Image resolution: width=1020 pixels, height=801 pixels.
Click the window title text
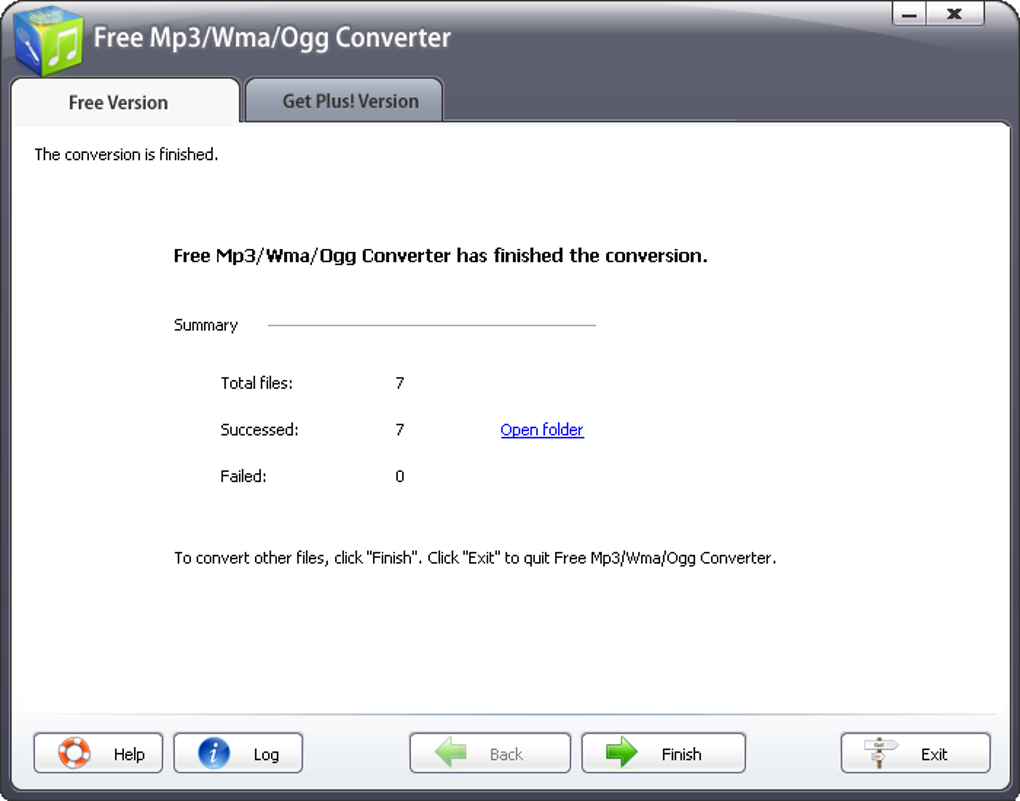[272, 38]
